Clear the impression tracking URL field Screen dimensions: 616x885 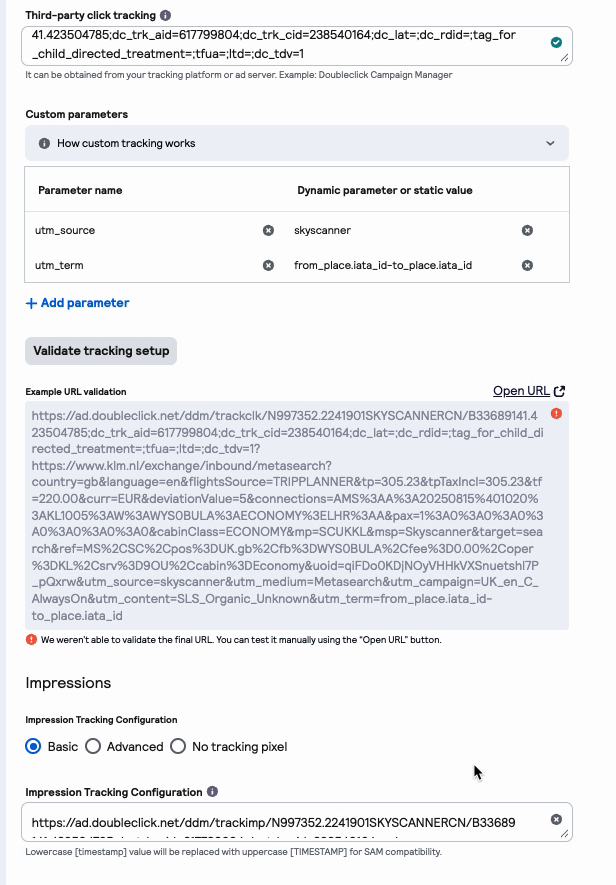556,819
